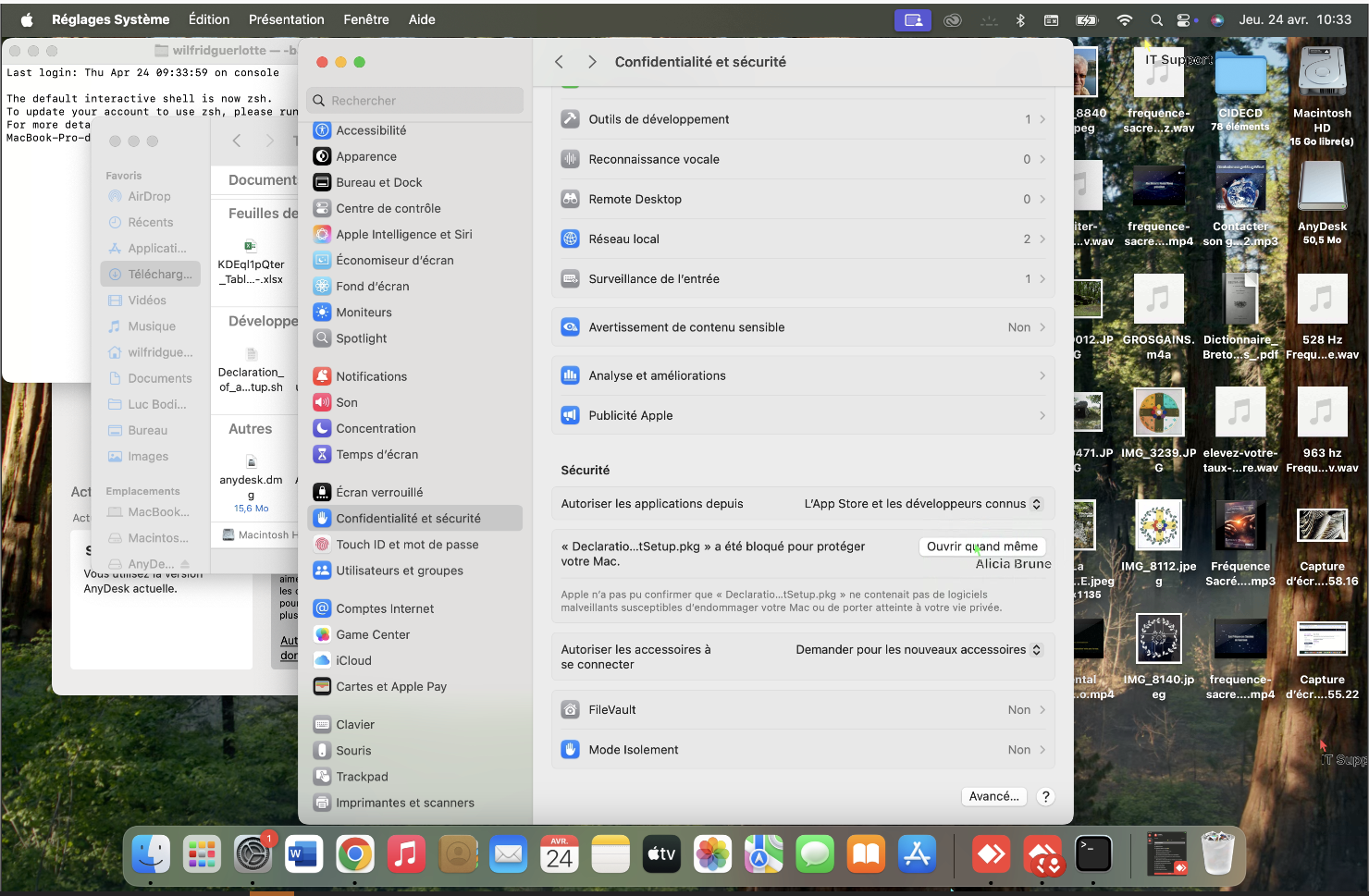Image resolution: width=1369 pixels, height=896 pixels.
Task: Open the Notifications settings pane
Action: point(371,376)
